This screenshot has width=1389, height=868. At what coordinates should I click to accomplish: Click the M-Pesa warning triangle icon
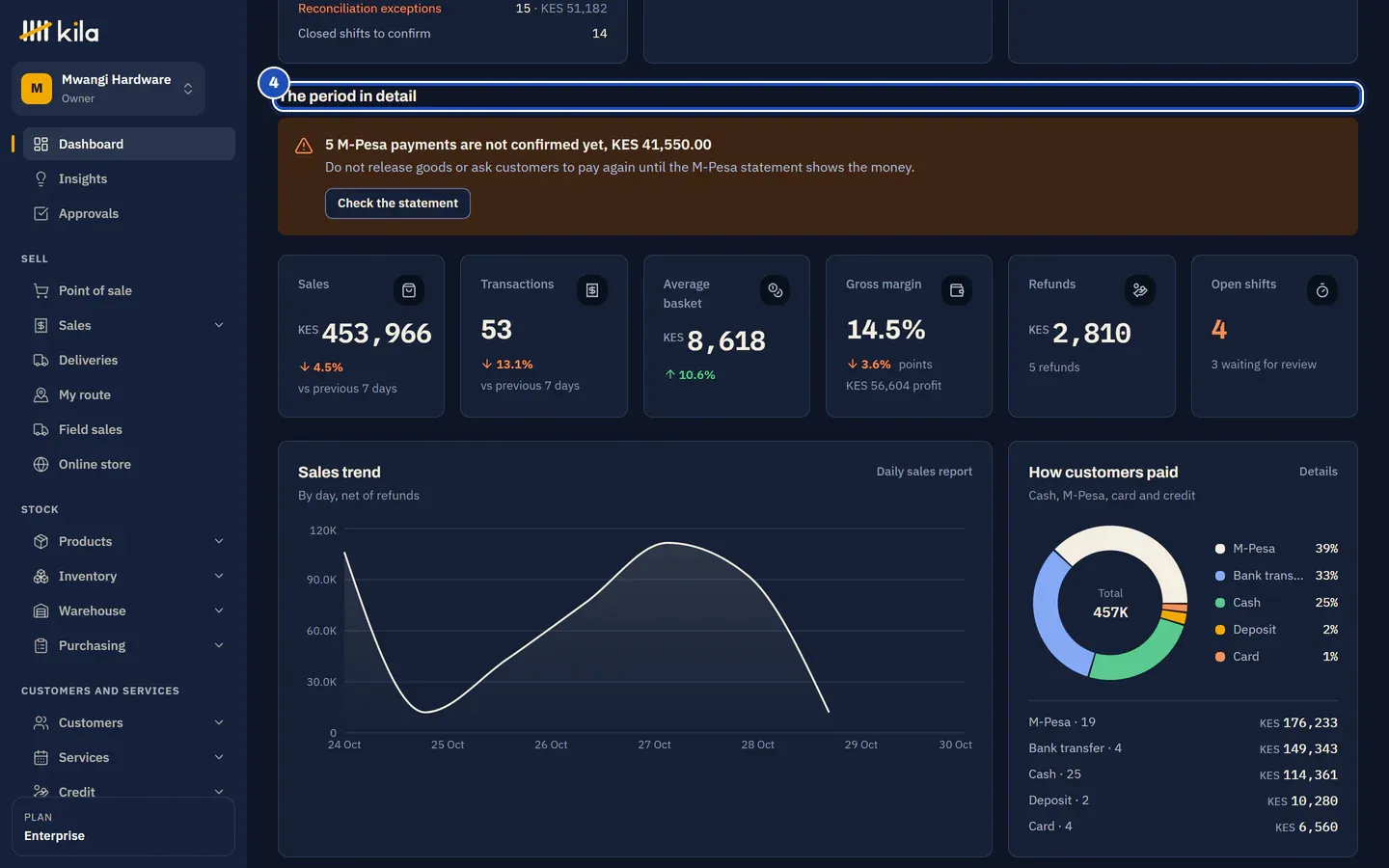point(304,146)
